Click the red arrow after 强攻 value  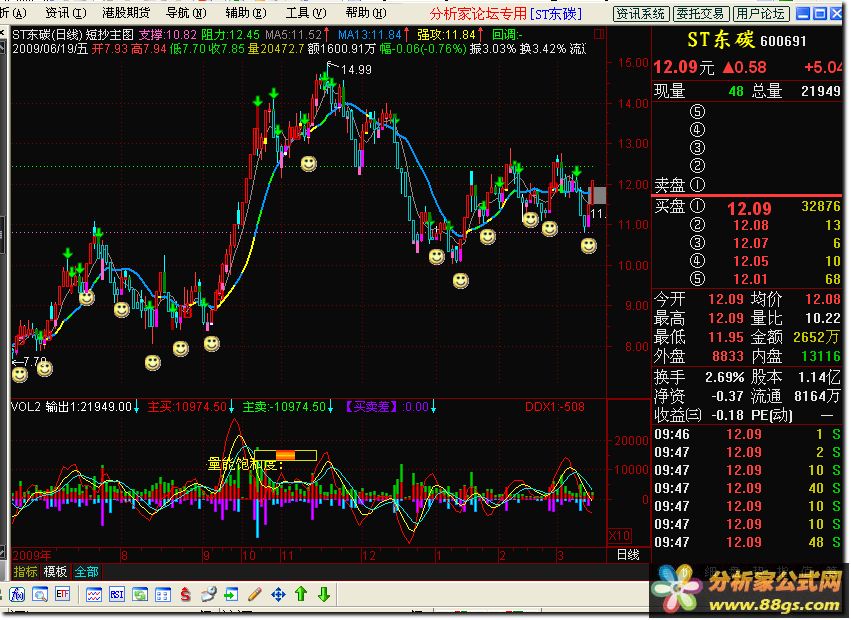pos(480,35)
